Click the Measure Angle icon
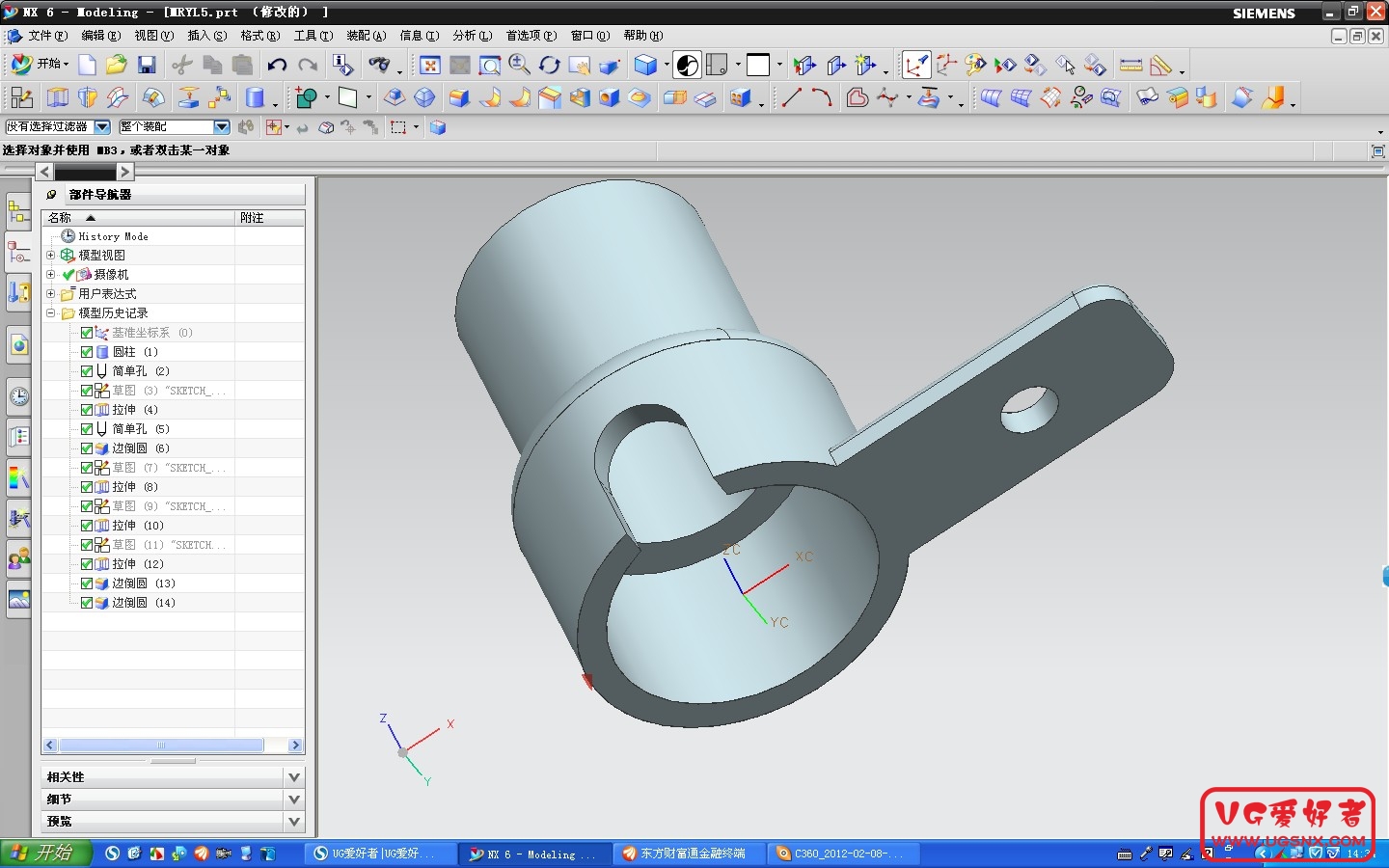 (1161, 65)
